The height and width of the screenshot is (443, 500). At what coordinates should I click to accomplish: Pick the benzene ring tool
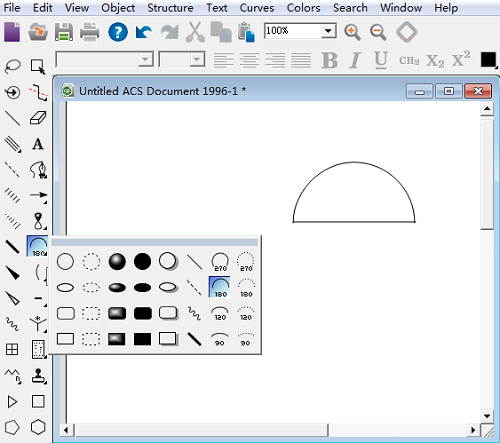pos(38,427)
